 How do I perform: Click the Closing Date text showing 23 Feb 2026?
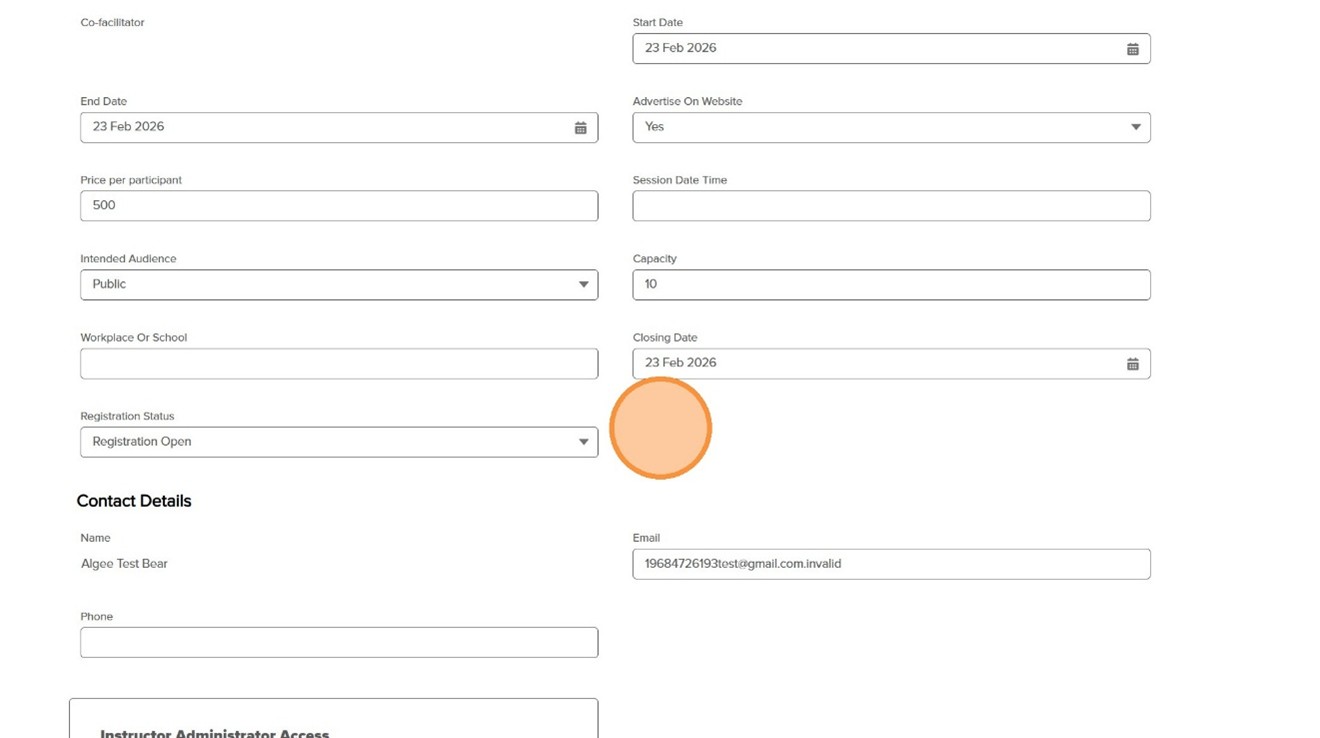point(681,363)
